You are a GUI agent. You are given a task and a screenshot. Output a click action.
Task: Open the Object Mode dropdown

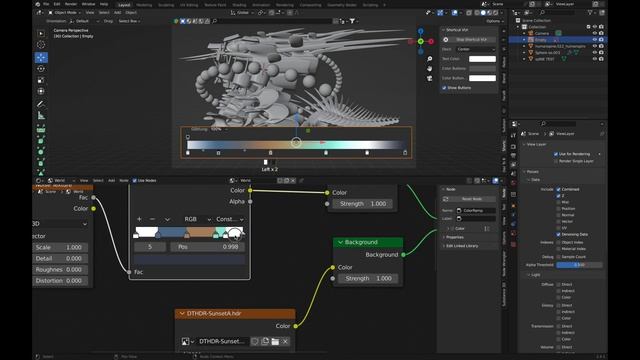click(65, 13)
